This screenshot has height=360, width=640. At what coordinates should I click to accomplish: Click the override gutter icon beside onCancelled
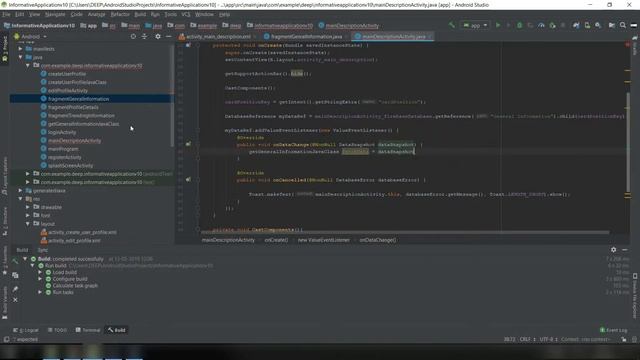[x=188, y=180]
